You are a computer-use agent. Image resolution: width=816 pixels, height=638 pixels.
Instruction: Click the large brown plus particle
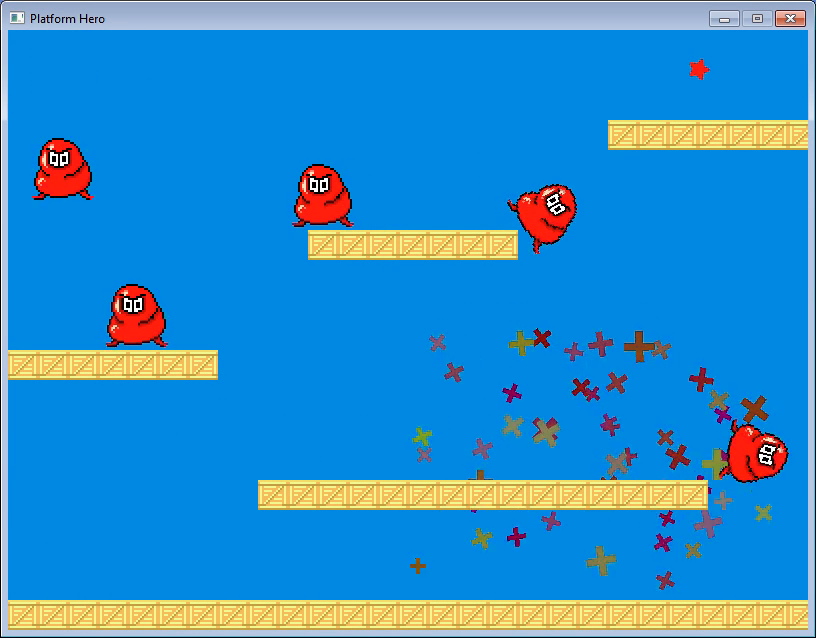point(639,346)
